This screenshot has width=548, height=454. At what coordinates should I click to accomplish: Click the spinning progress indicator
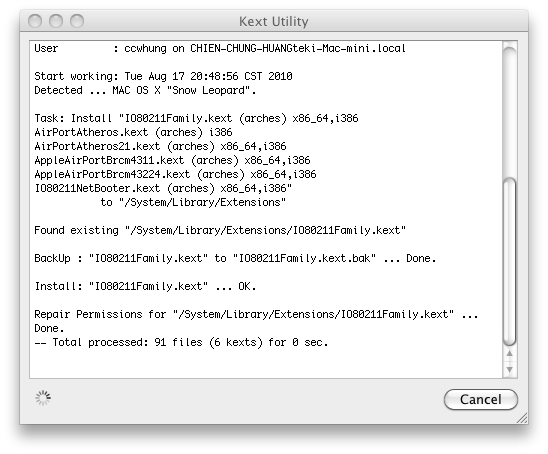tap(43, 398)
